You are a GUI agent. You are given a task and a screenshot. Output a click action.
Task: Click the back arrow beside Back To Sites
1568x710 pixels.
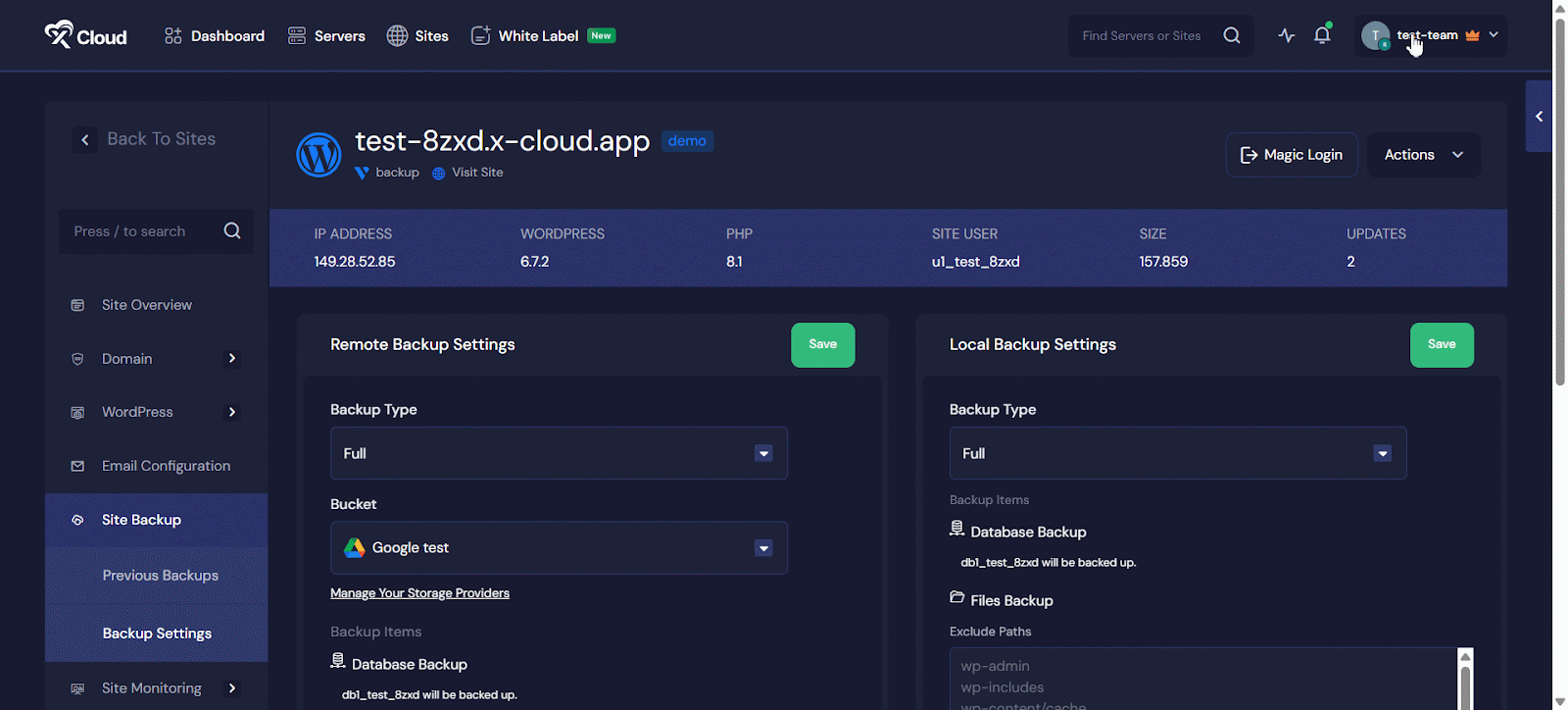click(x=85, y=140)
